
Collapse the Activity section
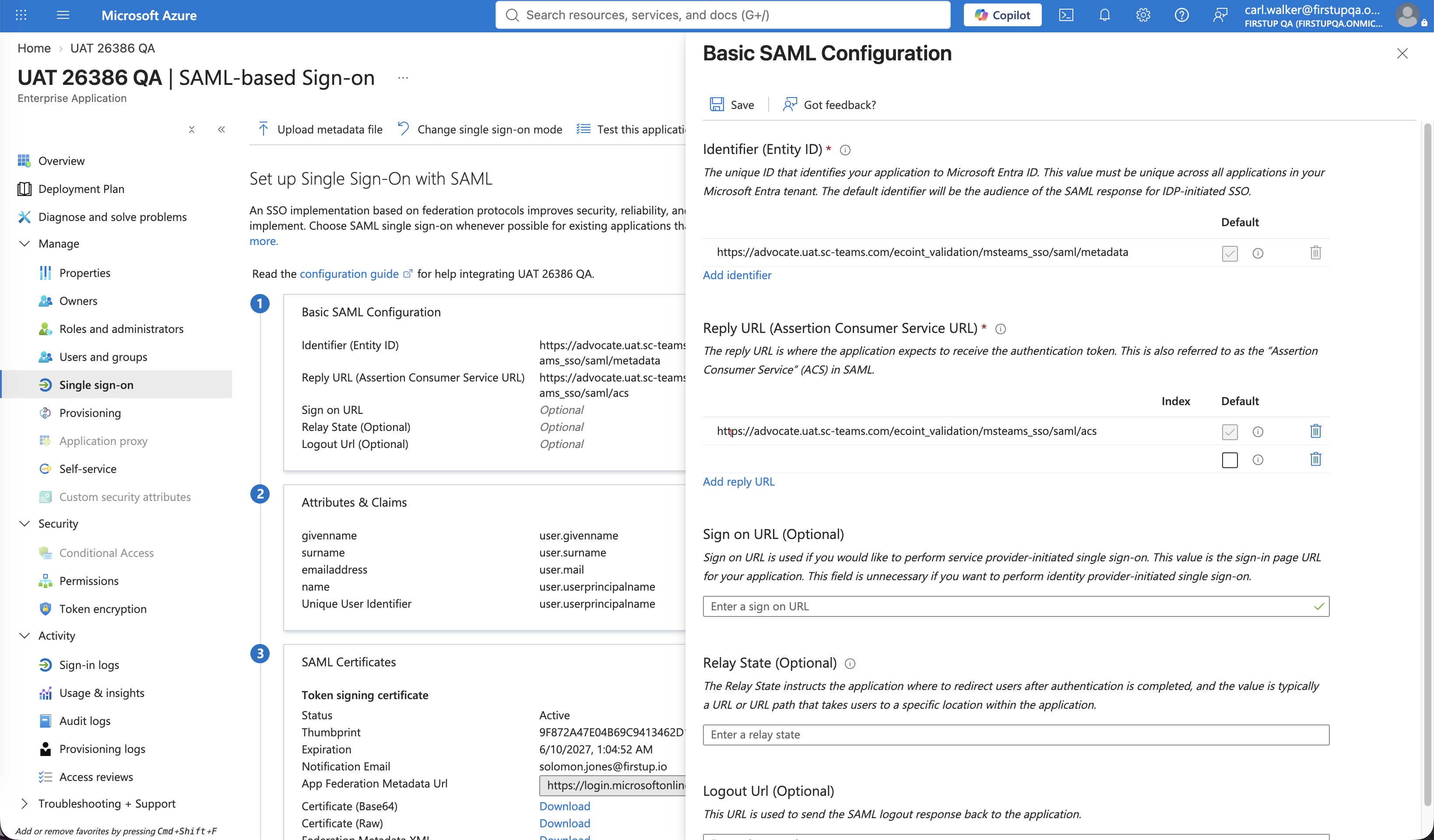pyautogui.click(x=25, y=636)
